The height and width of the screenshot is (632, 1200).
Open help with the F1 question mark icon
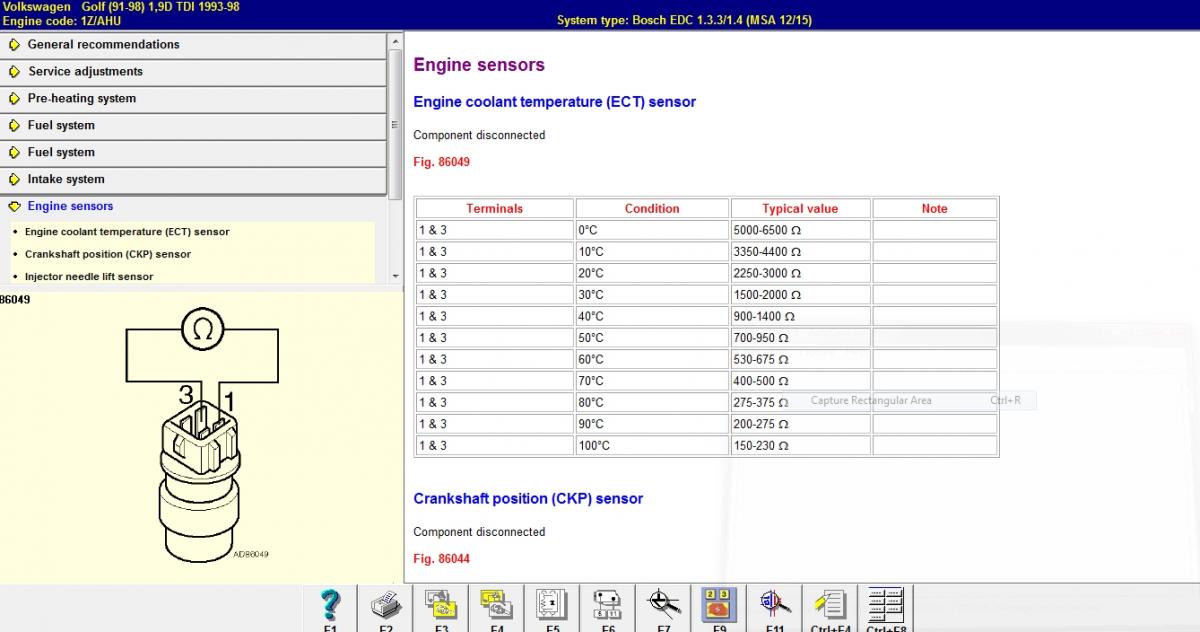(x=330, y=605)
